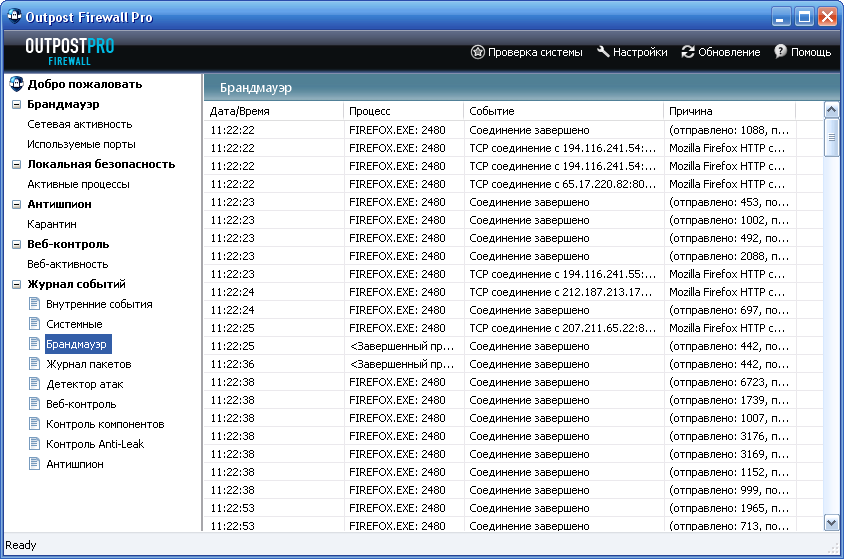This screenshot has width=844, height=559.
Task: Select row with отправлено: 1088
Action: point(513,130)
